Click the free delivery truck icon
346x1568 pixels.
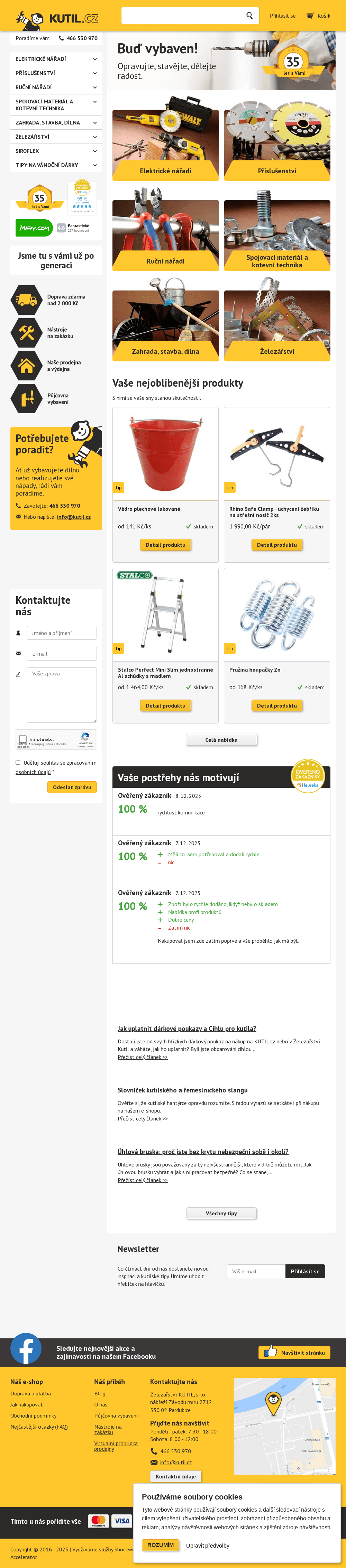click(26, 300)
